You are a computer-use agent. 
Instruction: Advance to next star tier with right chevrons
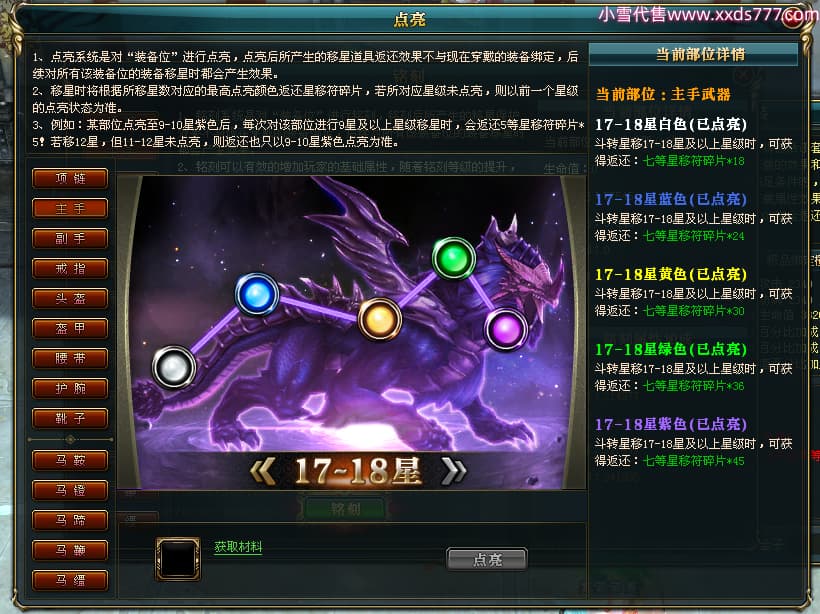pos(453,471)
